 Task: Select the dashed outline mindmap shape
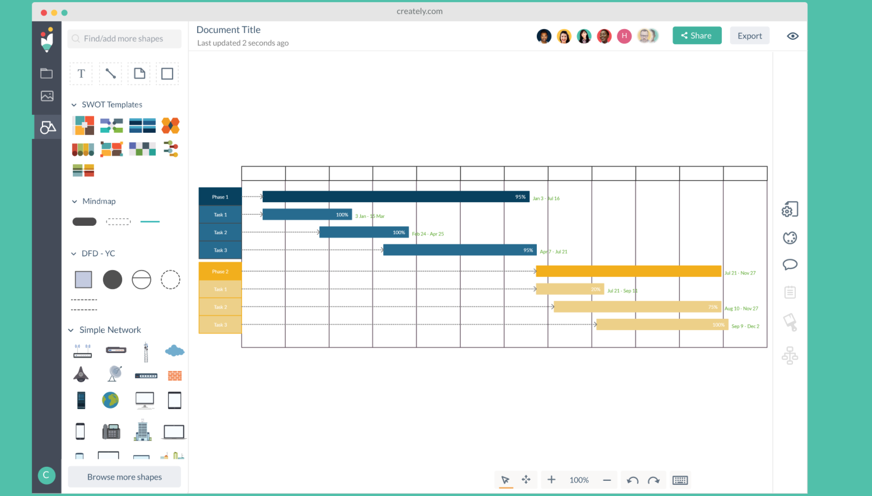118,221
